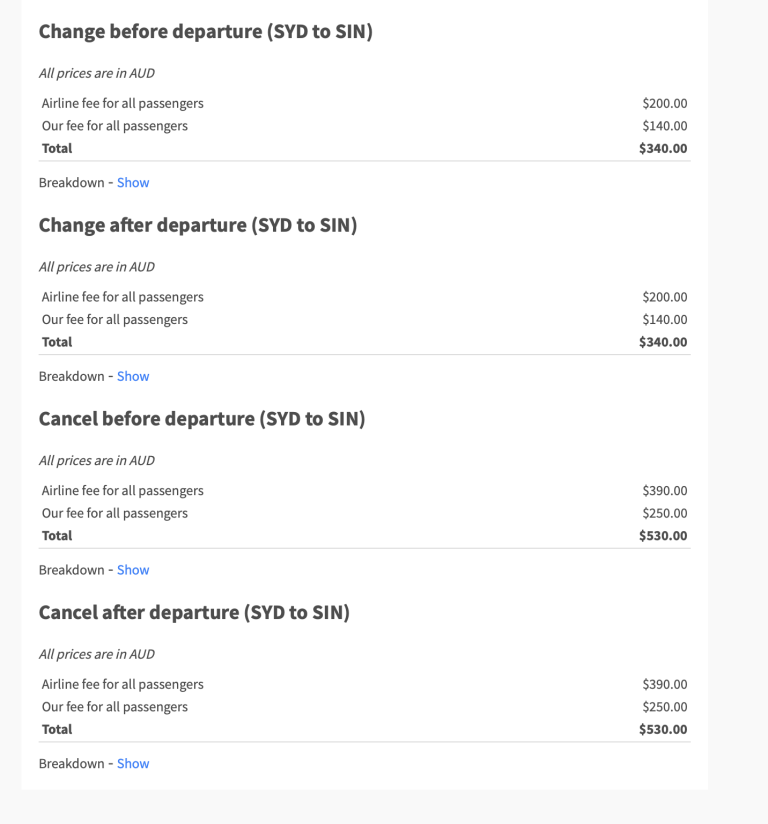Click Airline fee label under Change before departure
The width and height of the screenshot is (768, 824).
122,104
